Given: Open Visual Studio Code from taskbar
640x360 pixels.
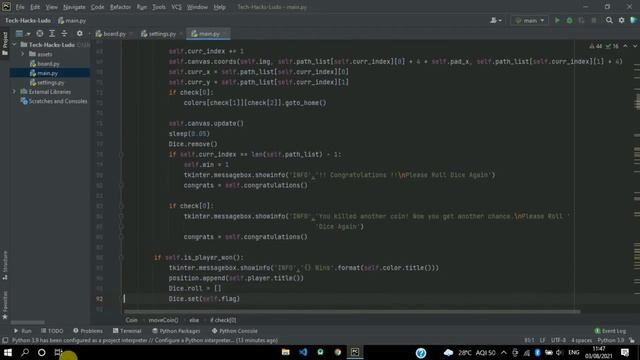Looking at the screenshot, I should pyautogui.click(x=303, y=352).
